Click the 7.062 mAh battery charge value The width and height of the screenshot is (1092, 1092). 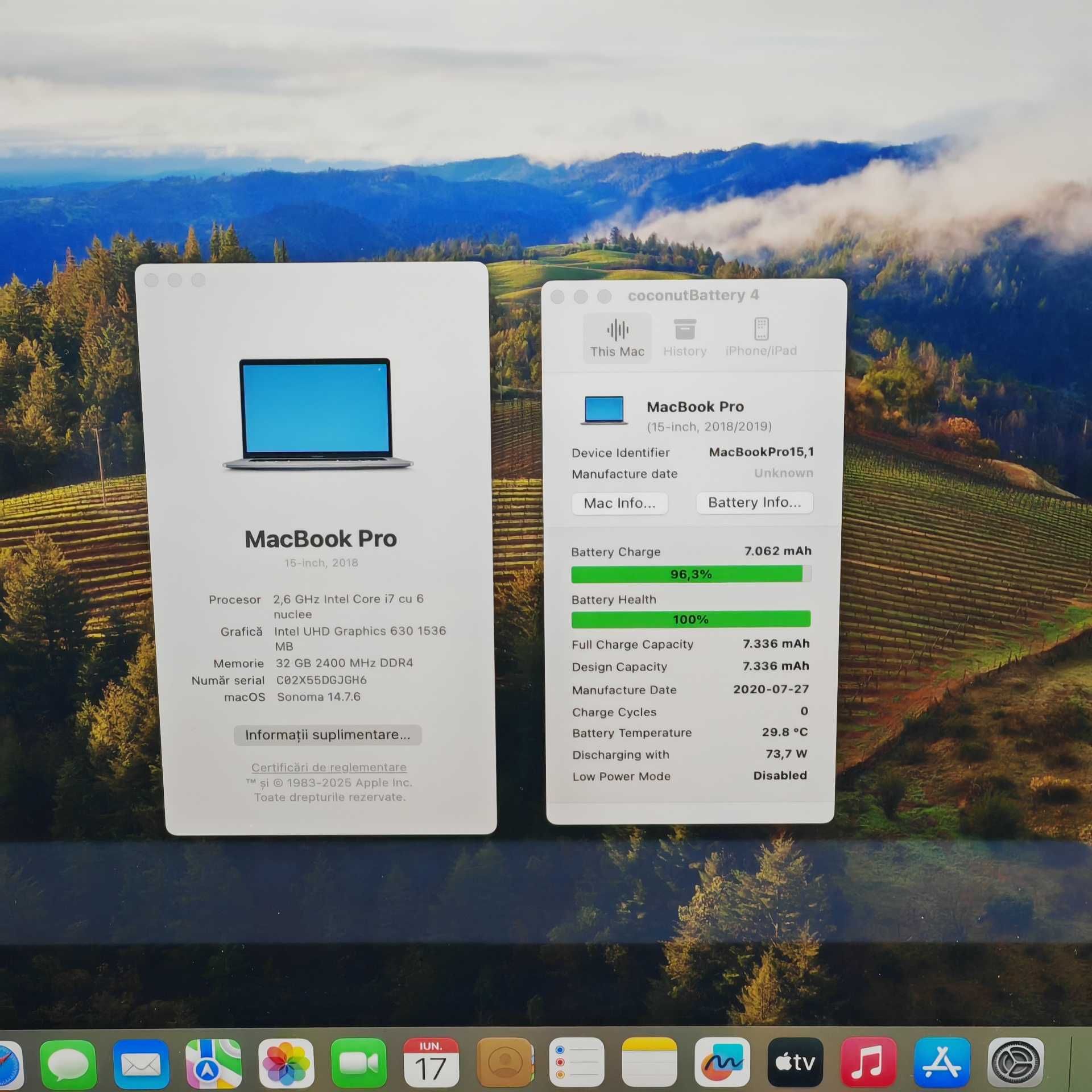pos(778,551)
